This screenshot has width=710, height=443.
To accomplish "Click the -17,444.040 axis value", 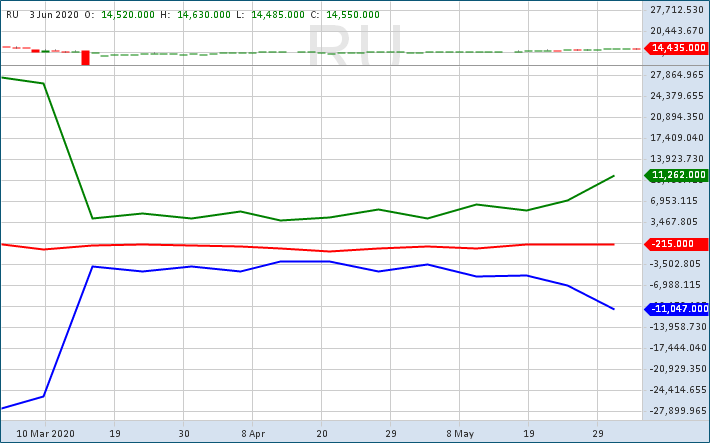I will tap(677, 347).
